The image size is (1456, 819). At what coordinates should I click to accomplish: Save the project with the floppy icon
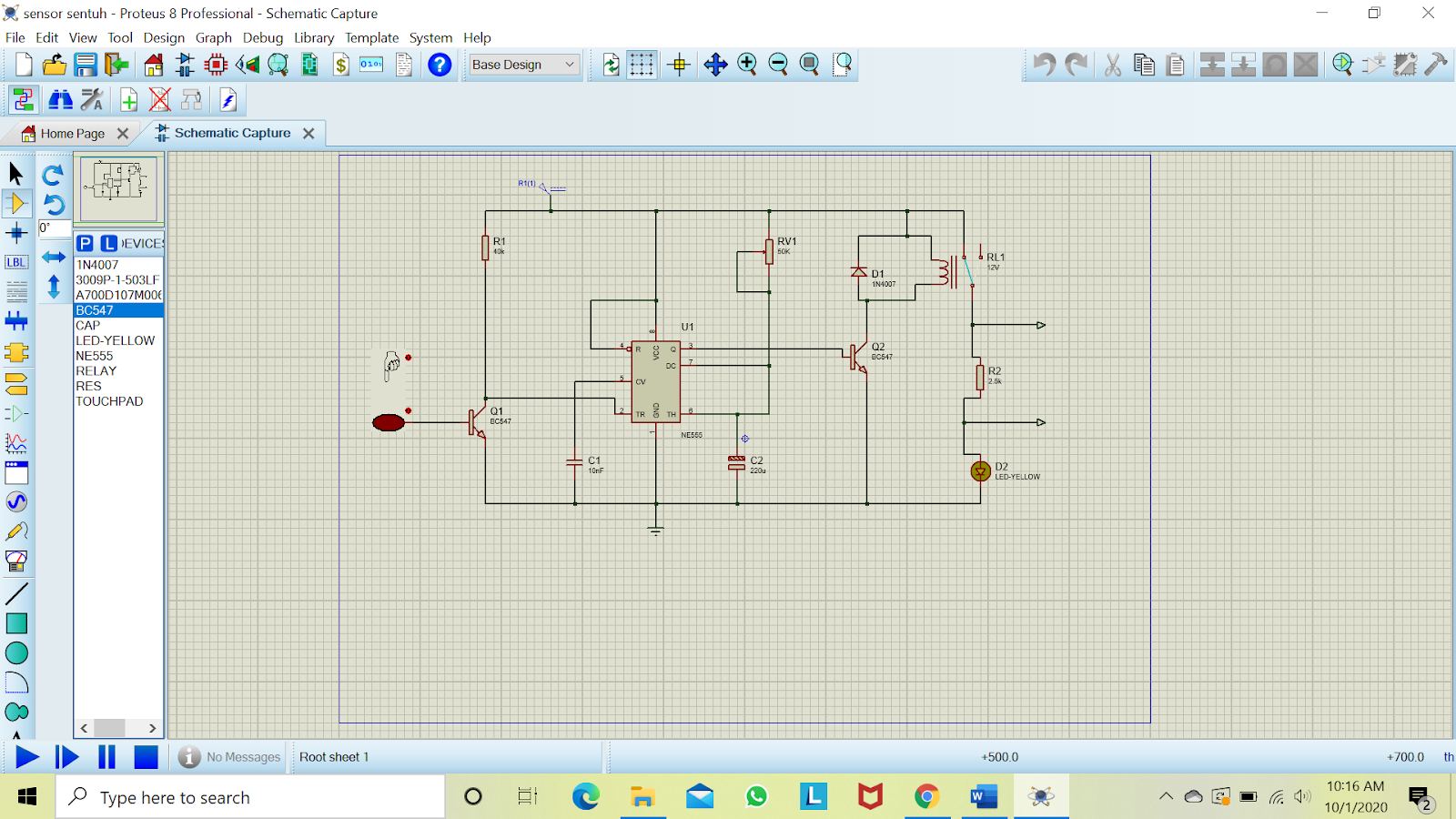[86, 65]
